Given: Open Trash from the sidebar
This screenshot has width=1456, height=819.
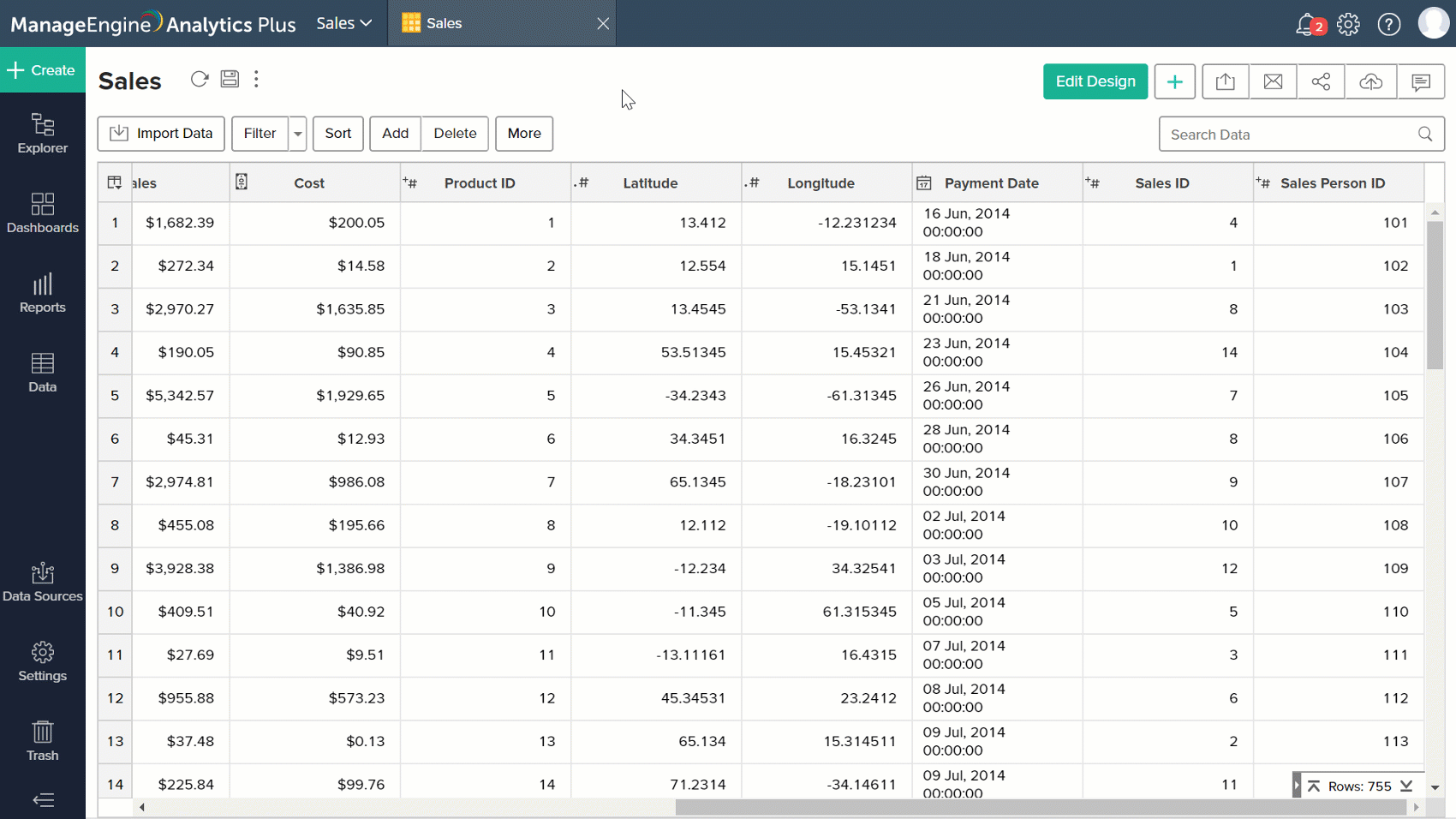Looking at the screenshot, I should (43, 740).
